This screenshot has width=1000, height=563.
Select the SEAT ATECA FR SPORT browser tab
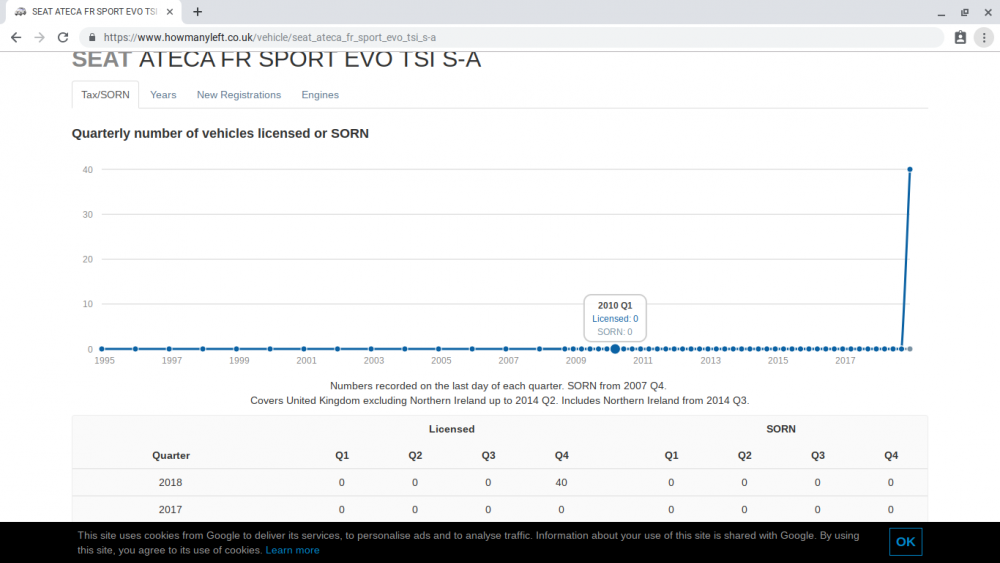(x=94, y=11)
